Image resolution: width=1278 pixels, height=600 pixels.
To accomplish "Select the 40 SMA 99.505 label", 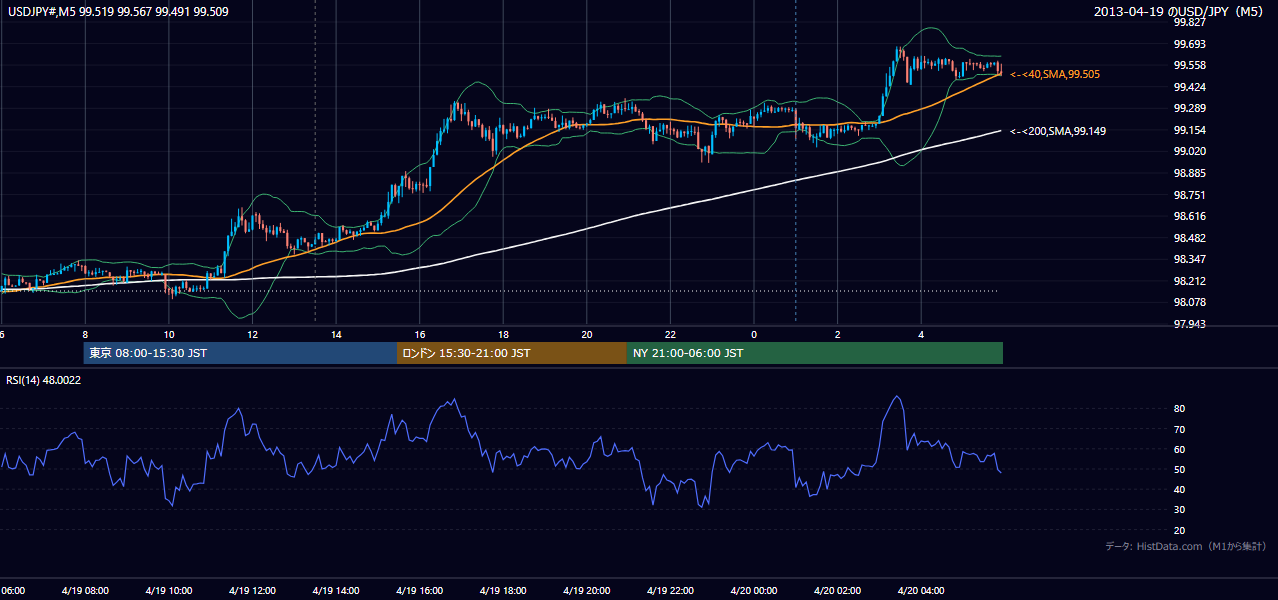I will click(x=1055, y=74).
